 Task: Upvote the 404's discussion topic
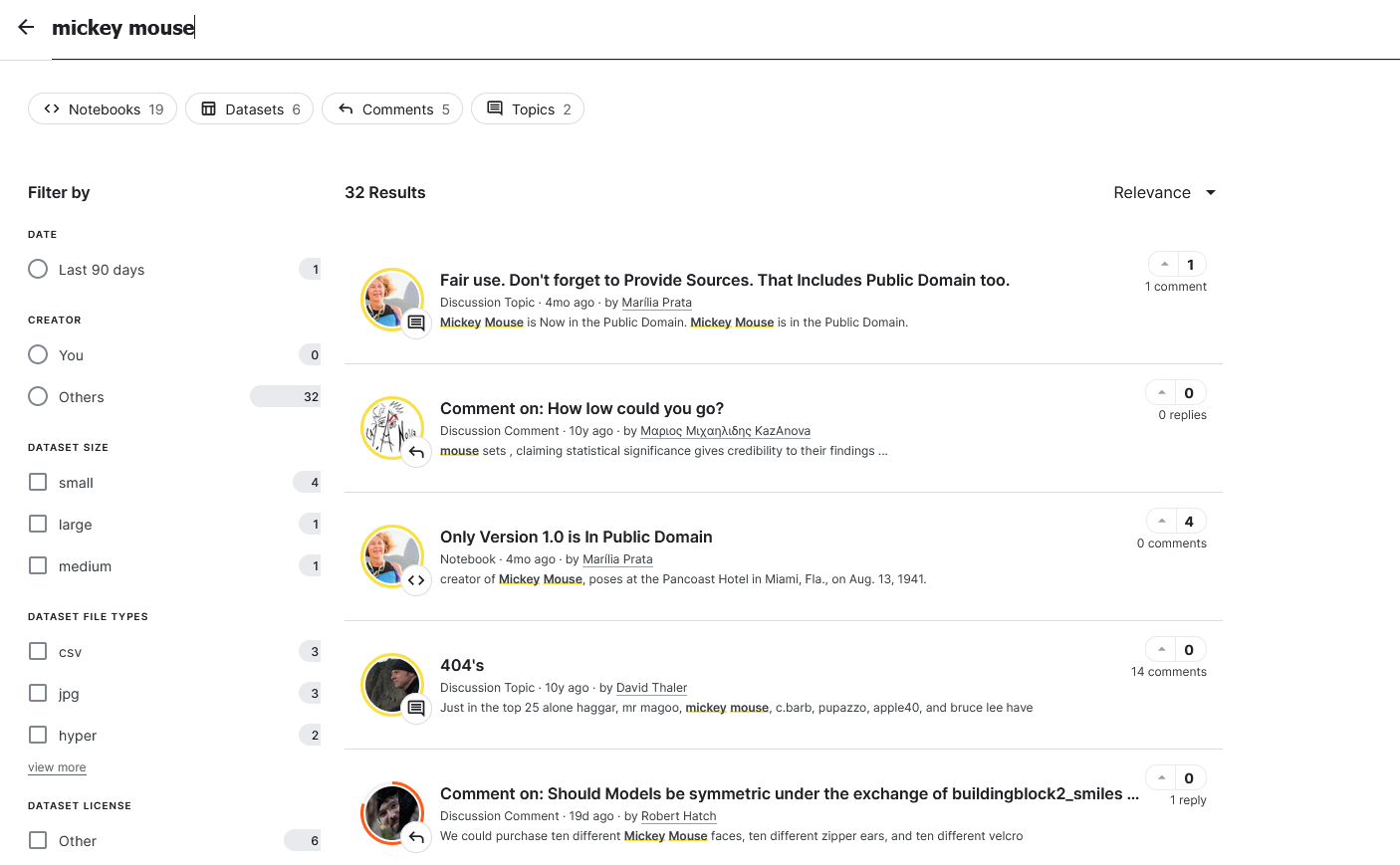[x=1161, y=649]
